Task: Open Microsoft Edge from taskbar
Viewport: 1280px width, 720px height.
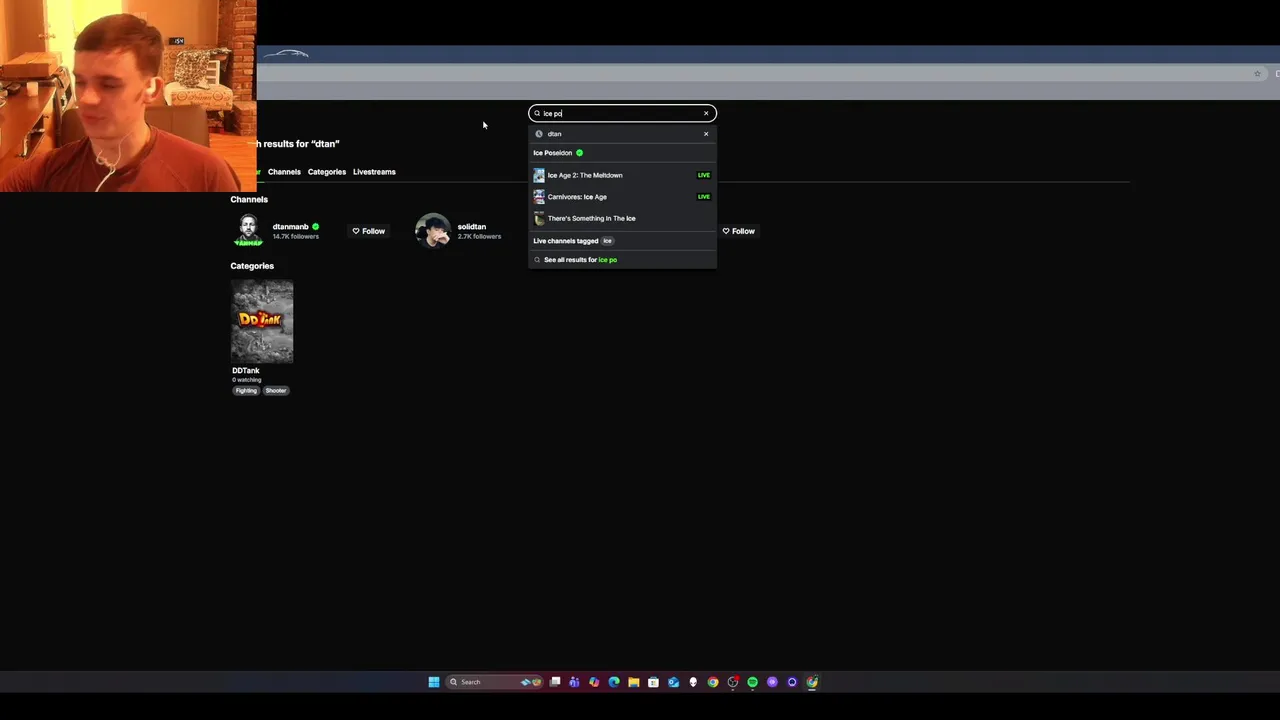Action: click(614, 682)
